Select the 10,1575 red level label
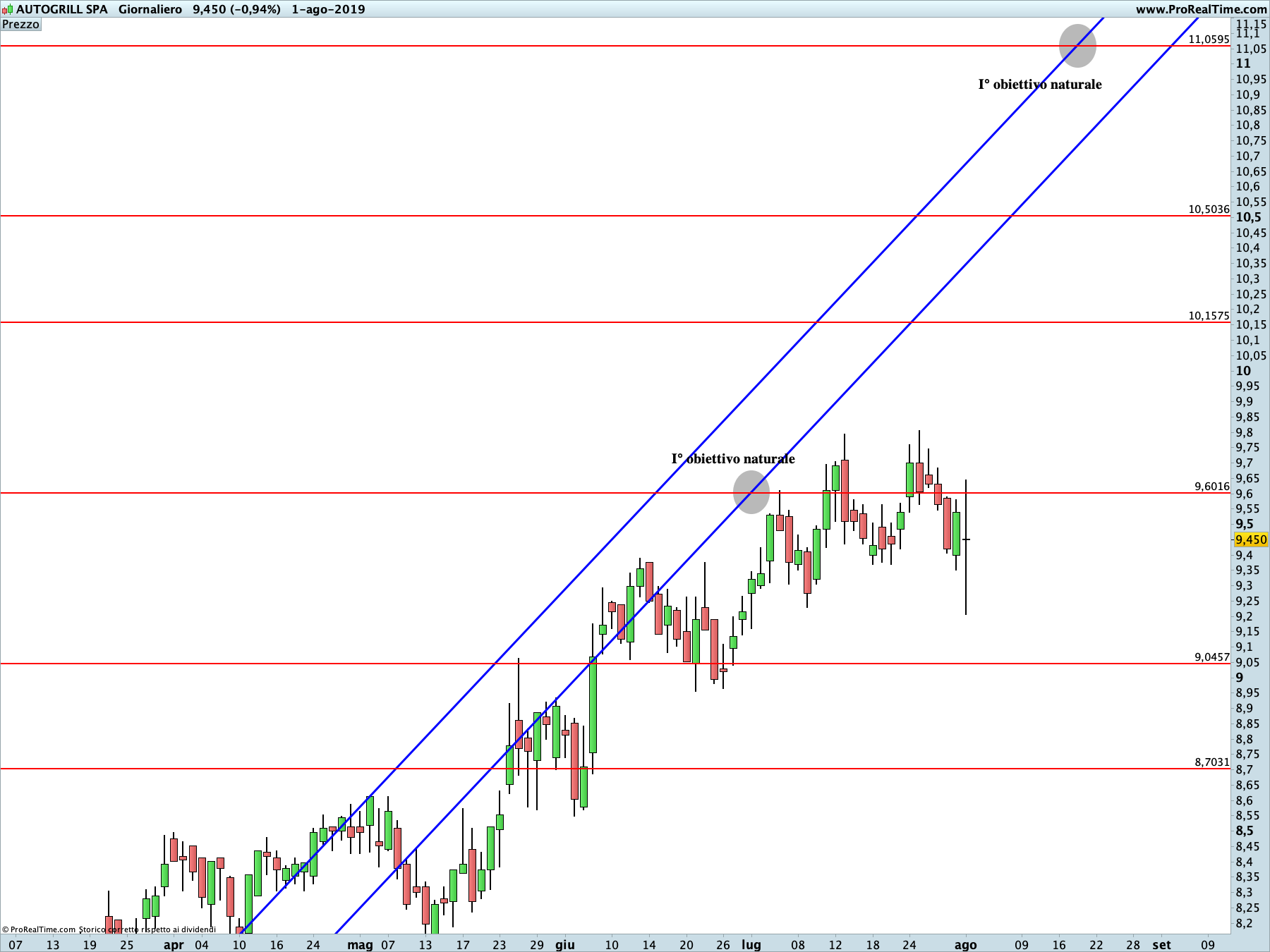Image resolution: width=1270 pixels, height=952 pixels. (1209, 315)
